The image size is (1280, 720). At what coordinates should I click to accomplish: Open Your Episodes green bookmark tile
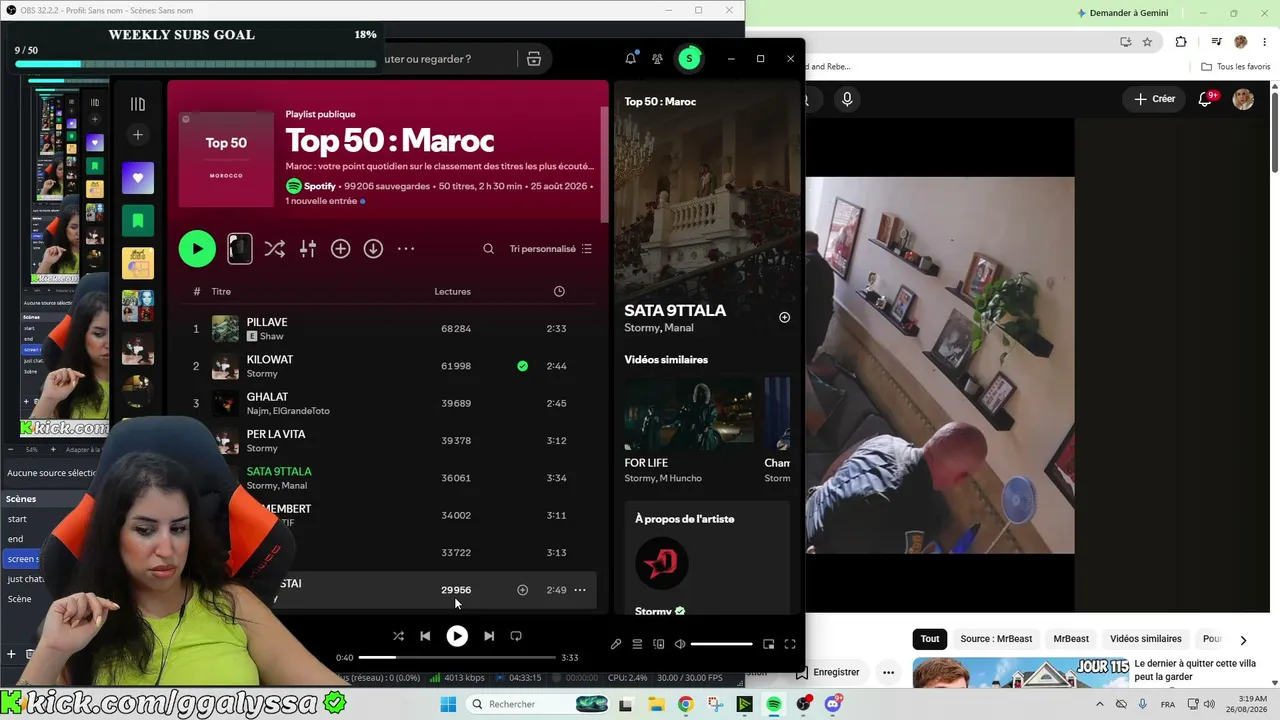click(138, 220)
